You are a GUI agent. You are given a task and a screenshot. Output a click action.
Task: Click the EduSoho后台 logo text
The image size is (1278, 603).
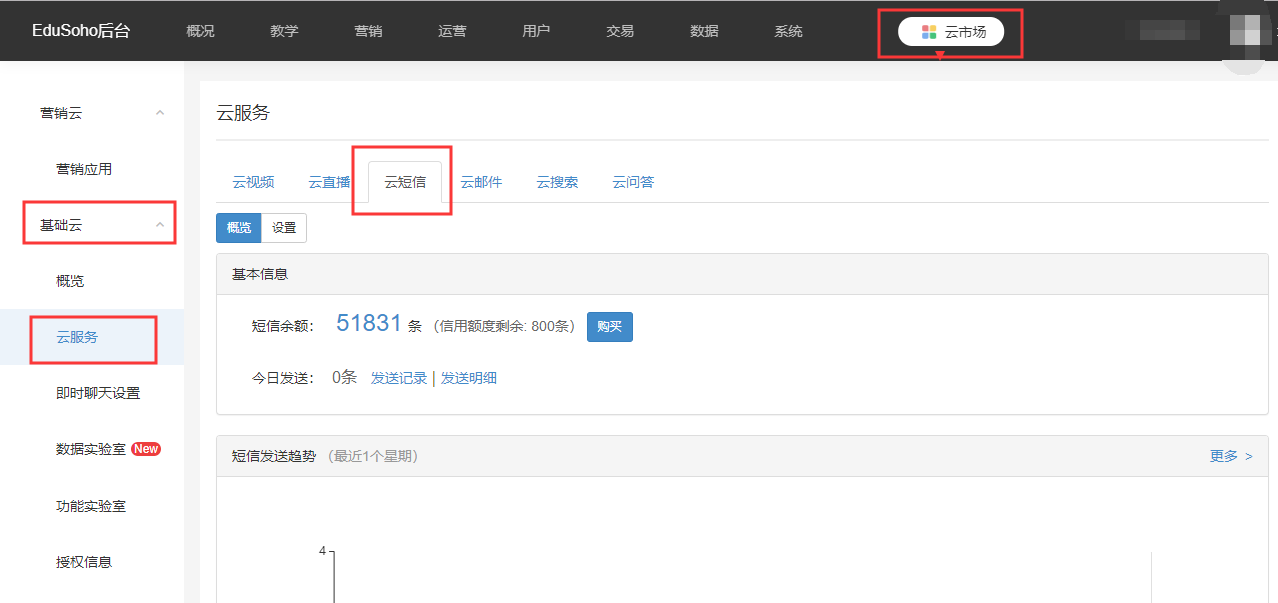(x=81, y=31)
